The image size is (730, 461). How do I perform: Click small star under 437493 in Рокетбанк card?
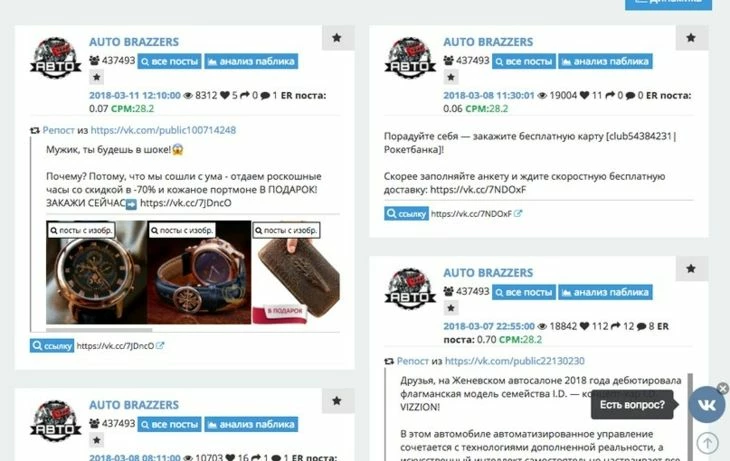(451, 77)
